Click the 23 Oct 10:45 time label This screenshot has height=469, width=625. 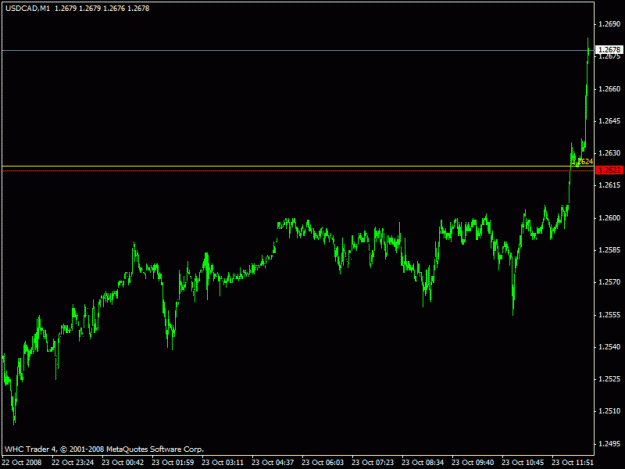523,463
